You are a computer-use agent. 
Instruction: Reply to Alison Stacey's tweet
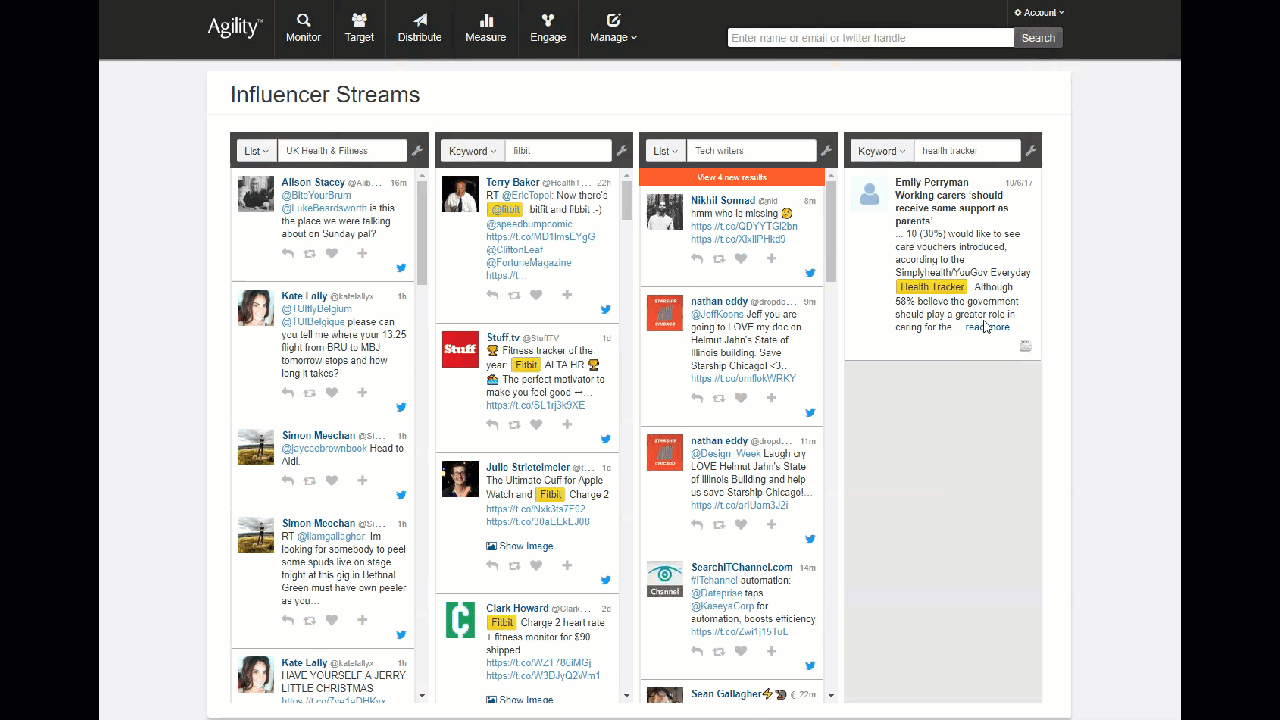point(288,254)
